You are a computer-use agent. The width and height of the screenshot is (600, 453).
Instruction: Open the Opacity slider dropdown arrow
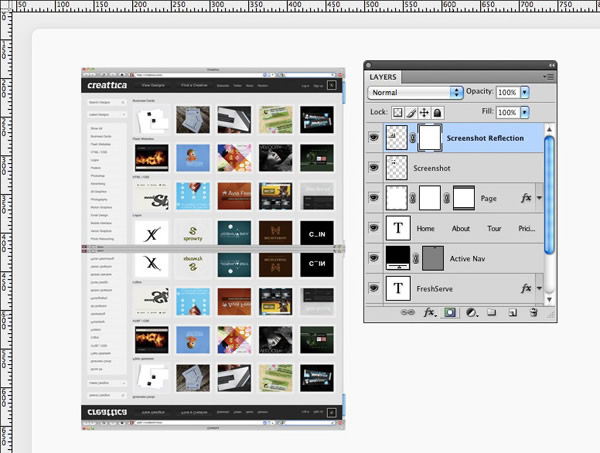[525, 92]
